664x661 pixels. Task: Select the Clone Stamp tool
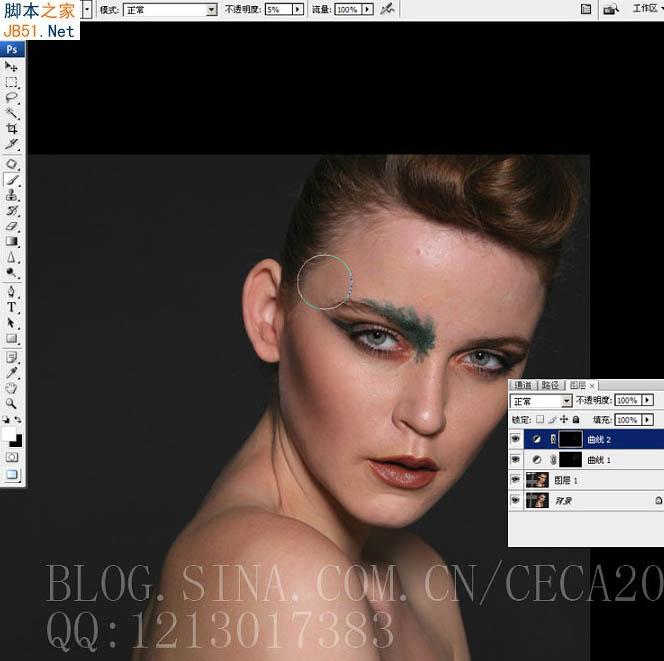pos(11,195)
